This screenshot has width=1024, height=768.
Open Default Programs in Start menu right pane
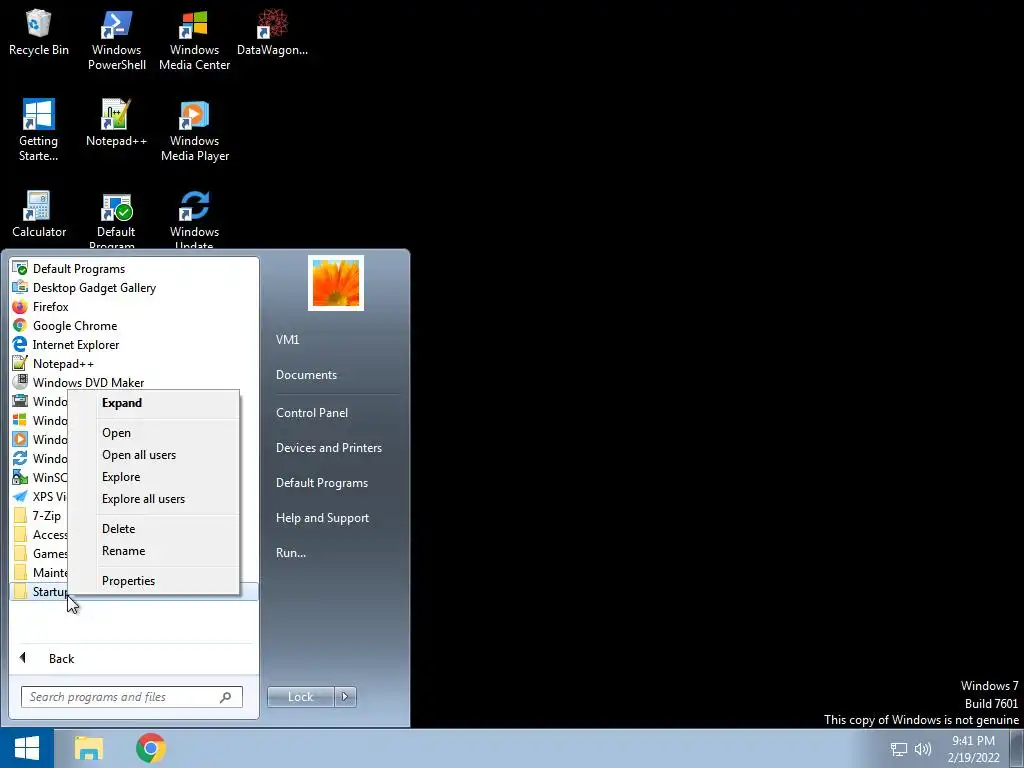click(322, 483)
